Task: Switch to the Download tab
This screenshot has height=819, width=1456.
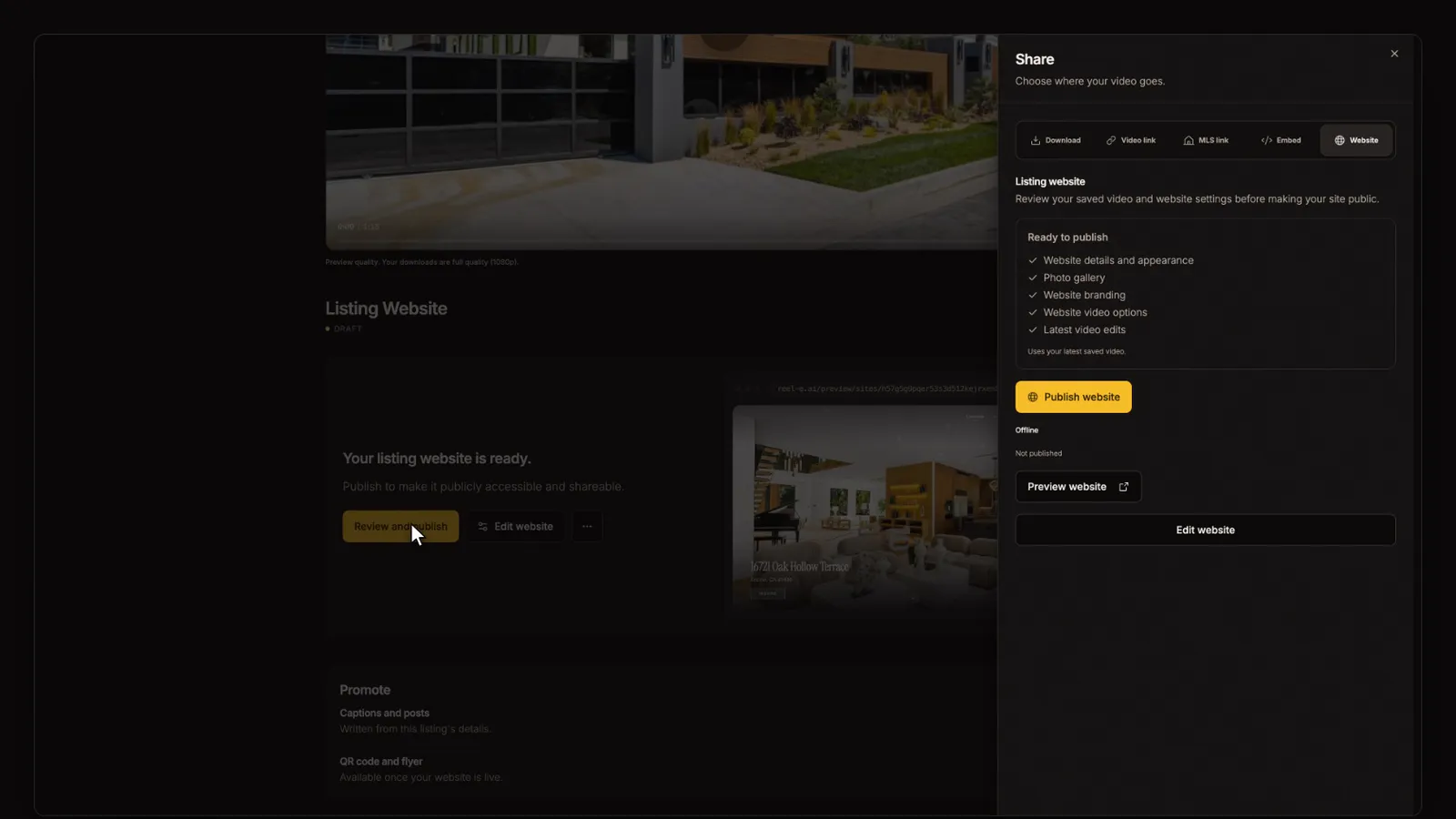Action: [x=1056, y=140]
